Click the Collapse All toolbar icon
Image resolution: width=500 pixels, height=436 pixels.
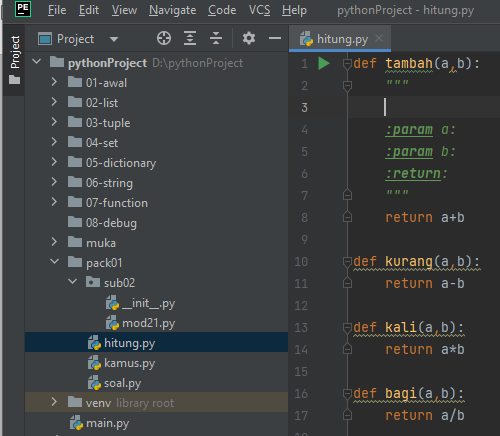[216, 38]
